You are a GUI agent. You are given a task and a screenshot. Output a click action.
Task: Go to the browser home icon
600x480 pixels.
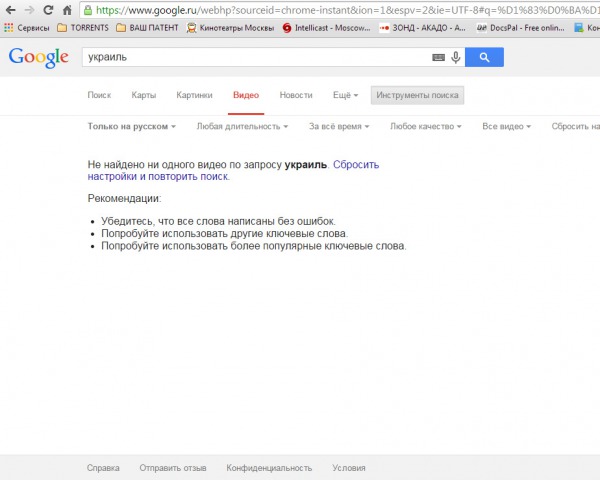pyautogui.click(x=67, y=10)
